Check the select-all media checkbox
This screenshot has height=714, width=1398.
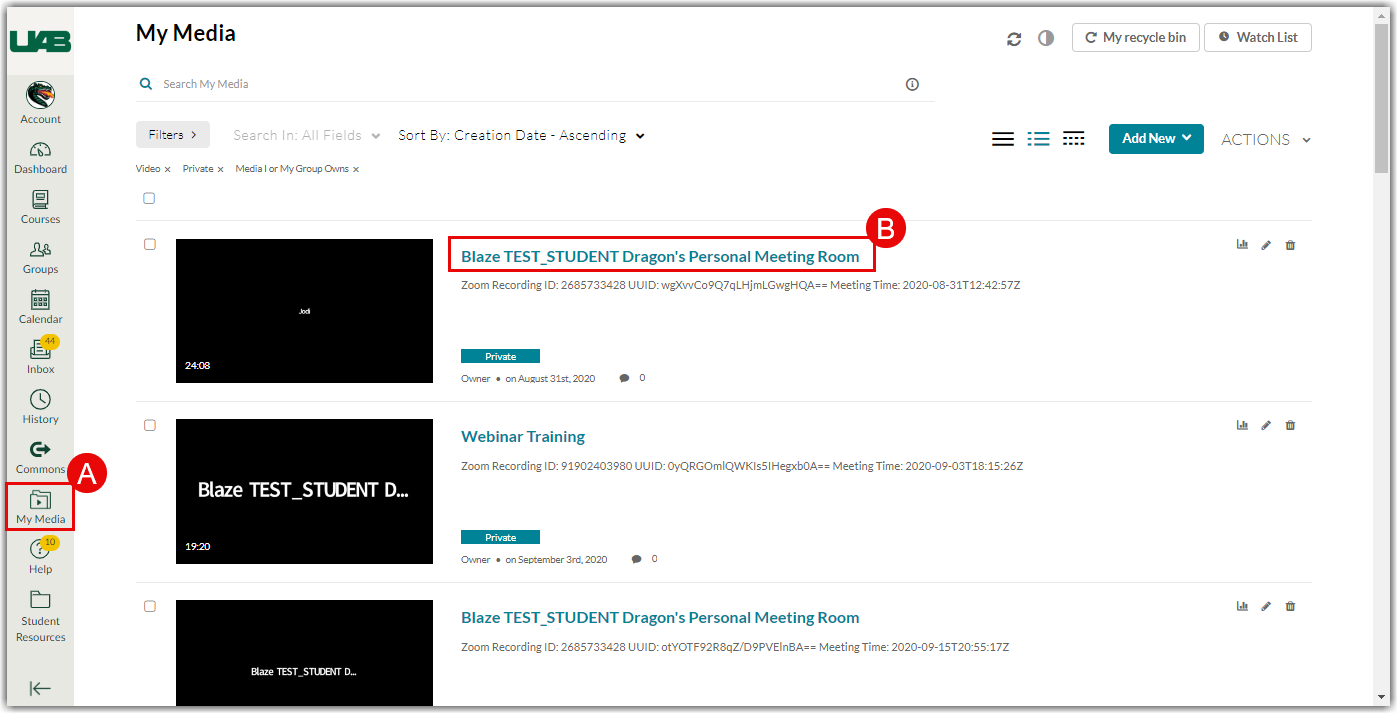(x=149, y=198)
